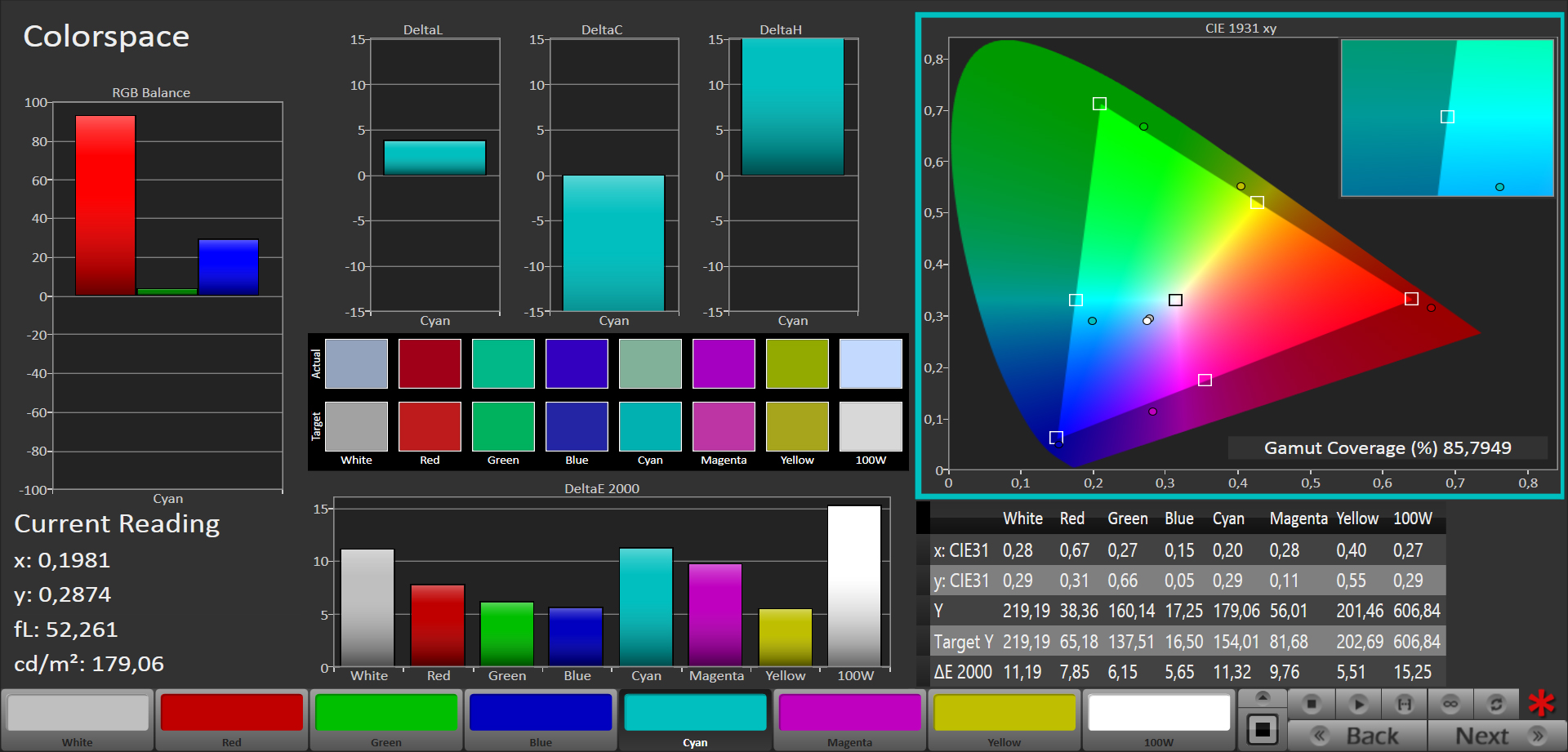
Task: Select the 100W swatch in bottom strip
Action: [x=1159, y=713]
